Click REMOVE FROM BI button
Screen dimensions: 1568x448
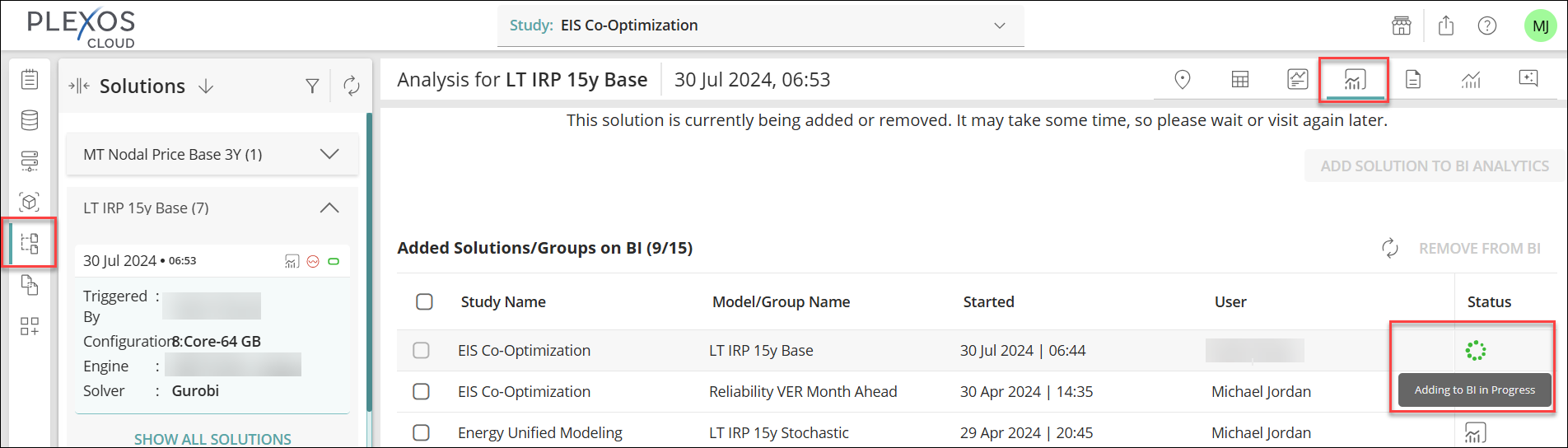click(x=1479, y=248)
